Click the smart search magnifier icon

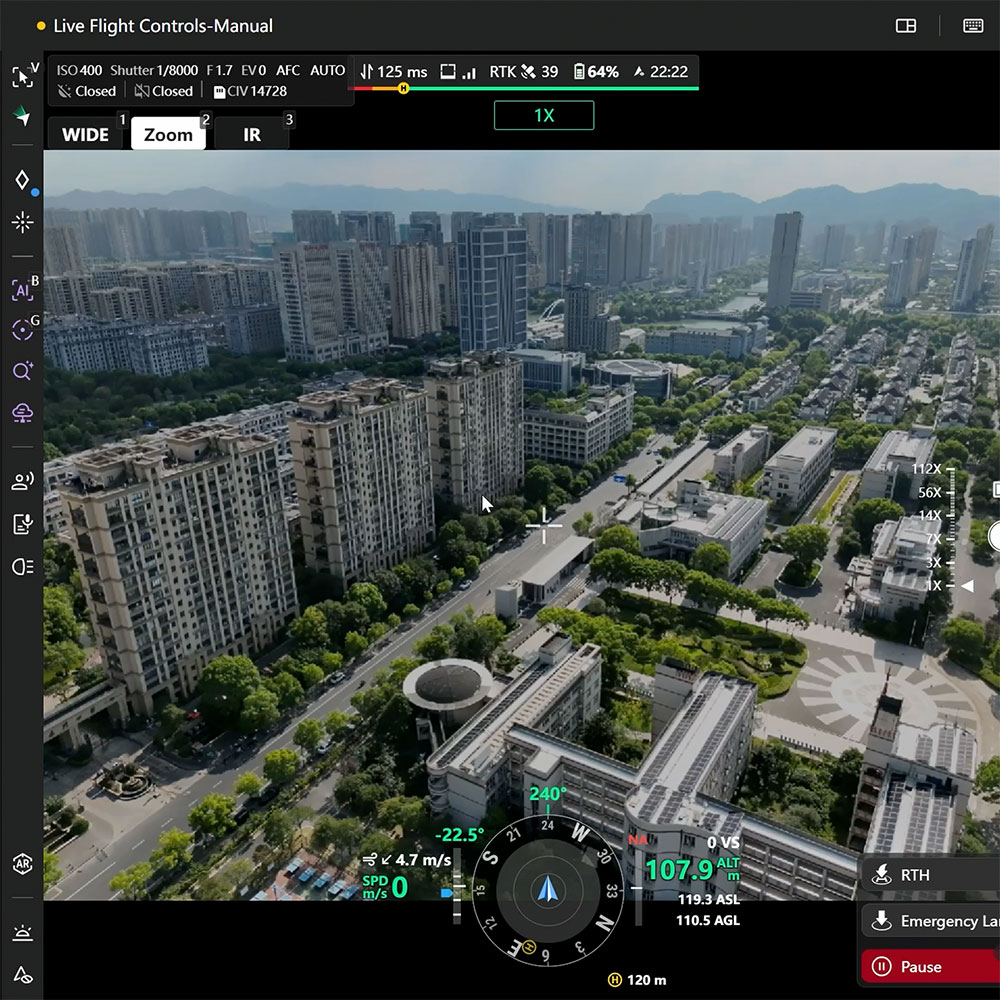point(22,371)
